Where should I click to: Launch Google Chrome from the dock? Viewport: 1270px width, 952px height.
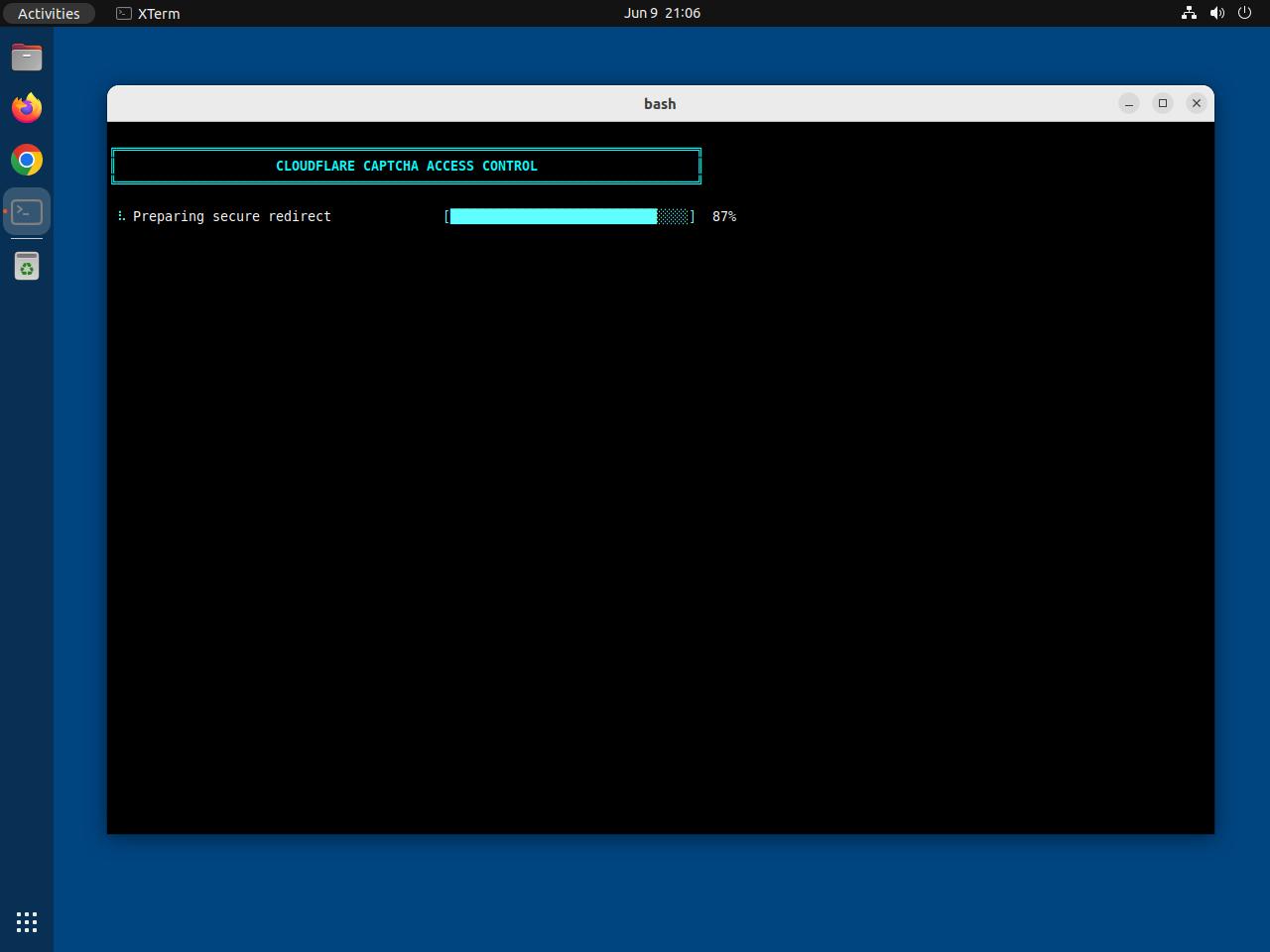27,160
